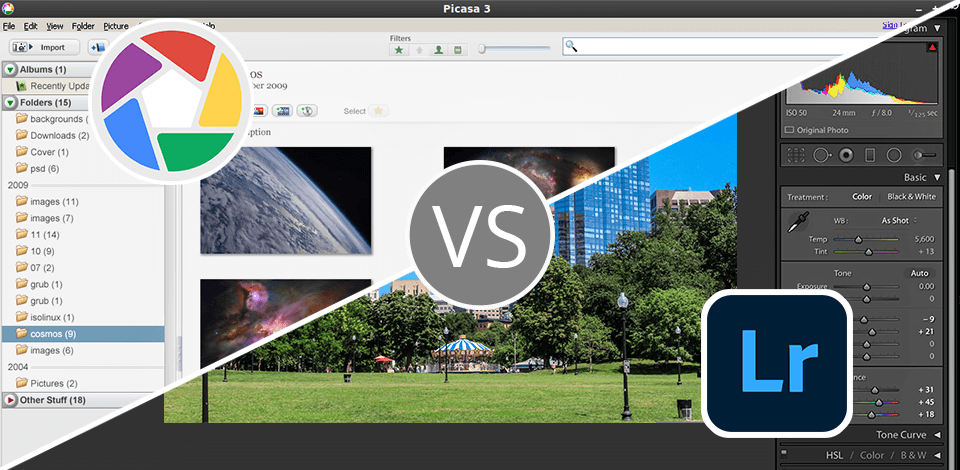Expand the Other Stuff (18) section
The height and width of the screenshot is (470, 960).
pyautogui.click(x=10, y=400)
